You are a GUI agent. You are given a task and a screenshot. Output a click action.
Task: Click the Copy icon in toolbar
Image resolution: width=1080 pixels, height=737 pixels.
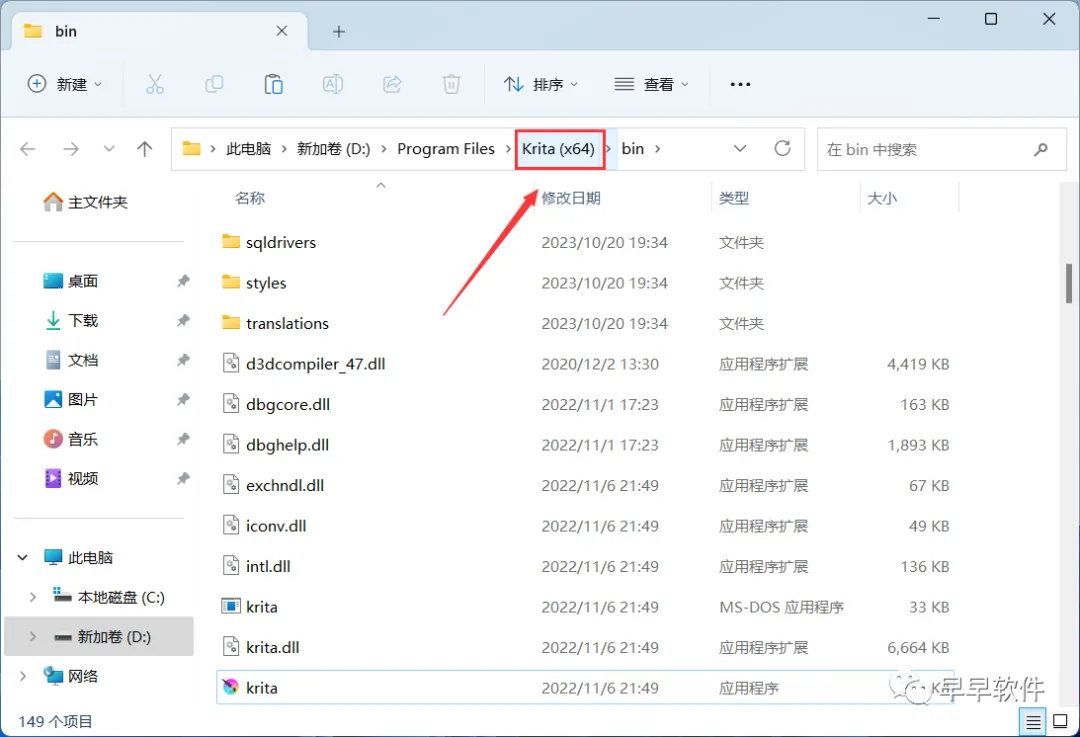[x=214, y=84]
